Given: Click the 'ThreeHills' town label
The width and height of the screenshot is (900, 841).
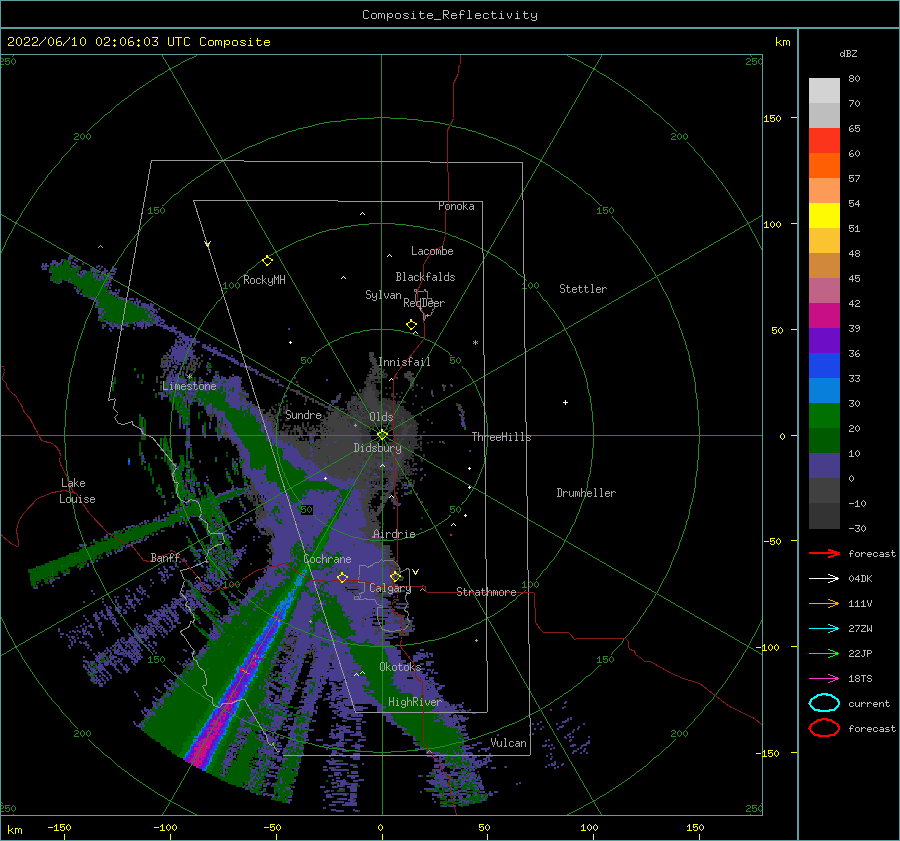Looking at the screenshot, I should pos(502,437).
